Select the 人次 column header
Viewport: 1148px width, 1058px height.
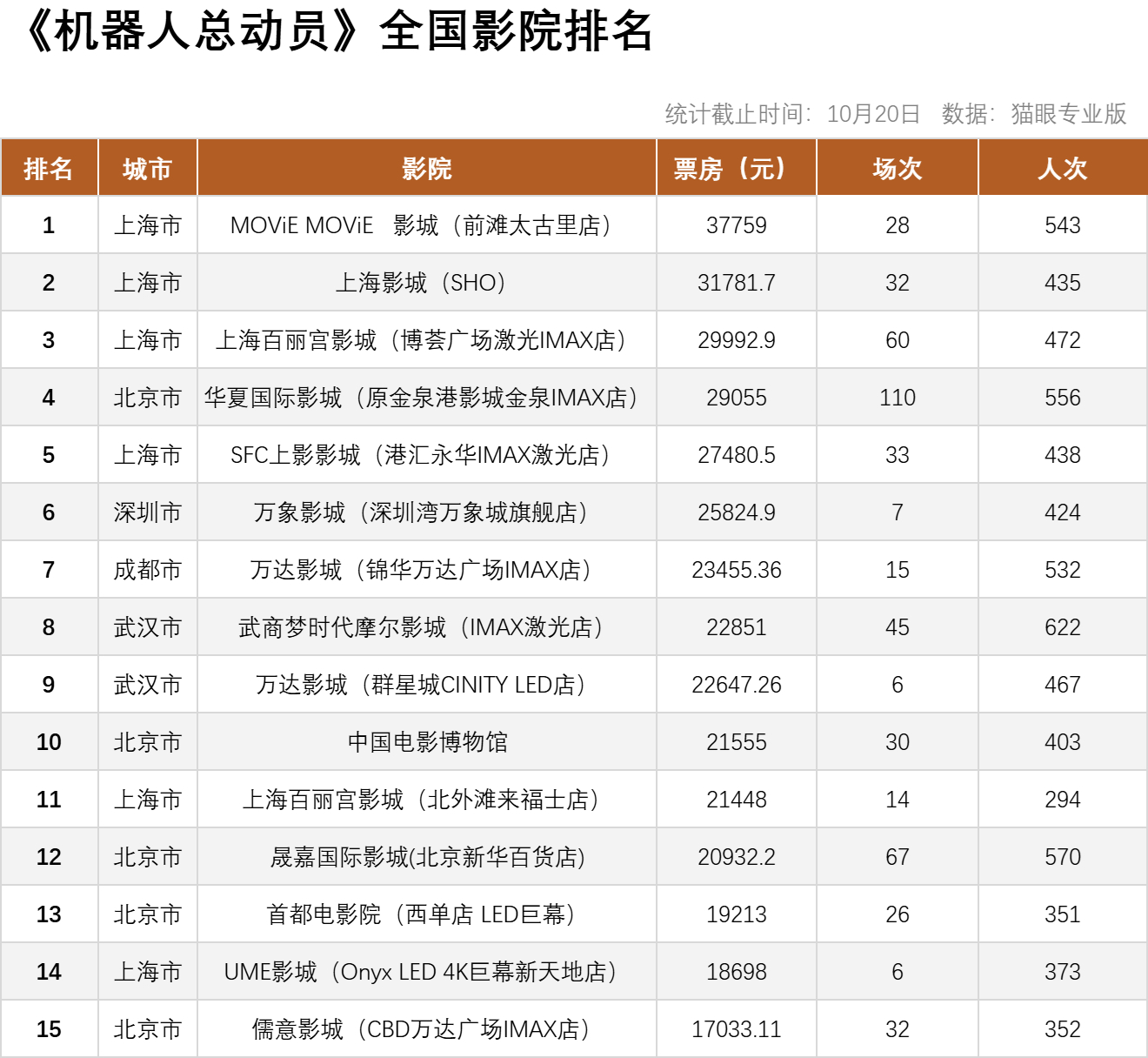(1062, 168)
